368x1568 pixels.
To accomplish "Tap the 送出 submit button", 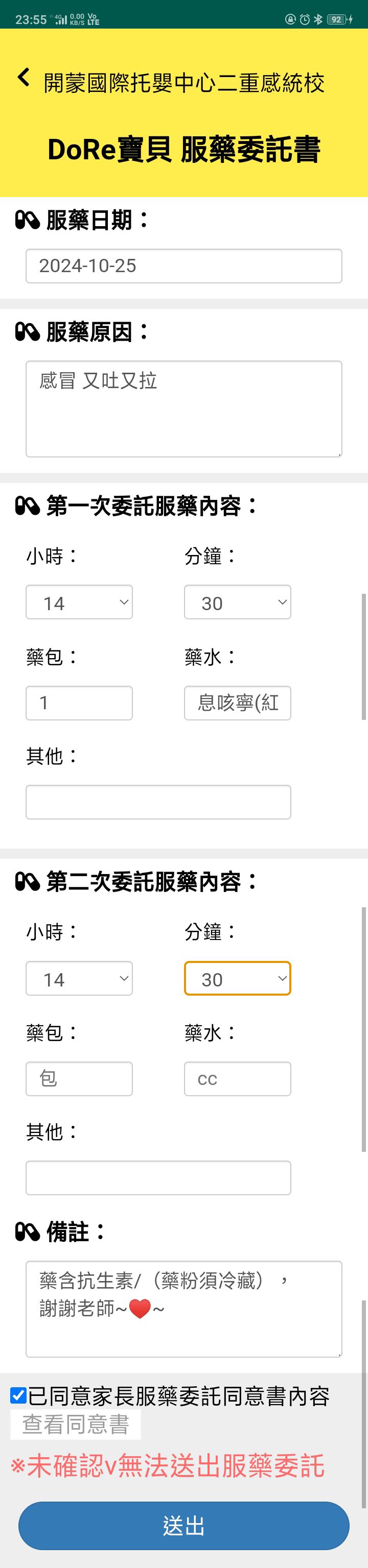I will tap(184, 1526).
